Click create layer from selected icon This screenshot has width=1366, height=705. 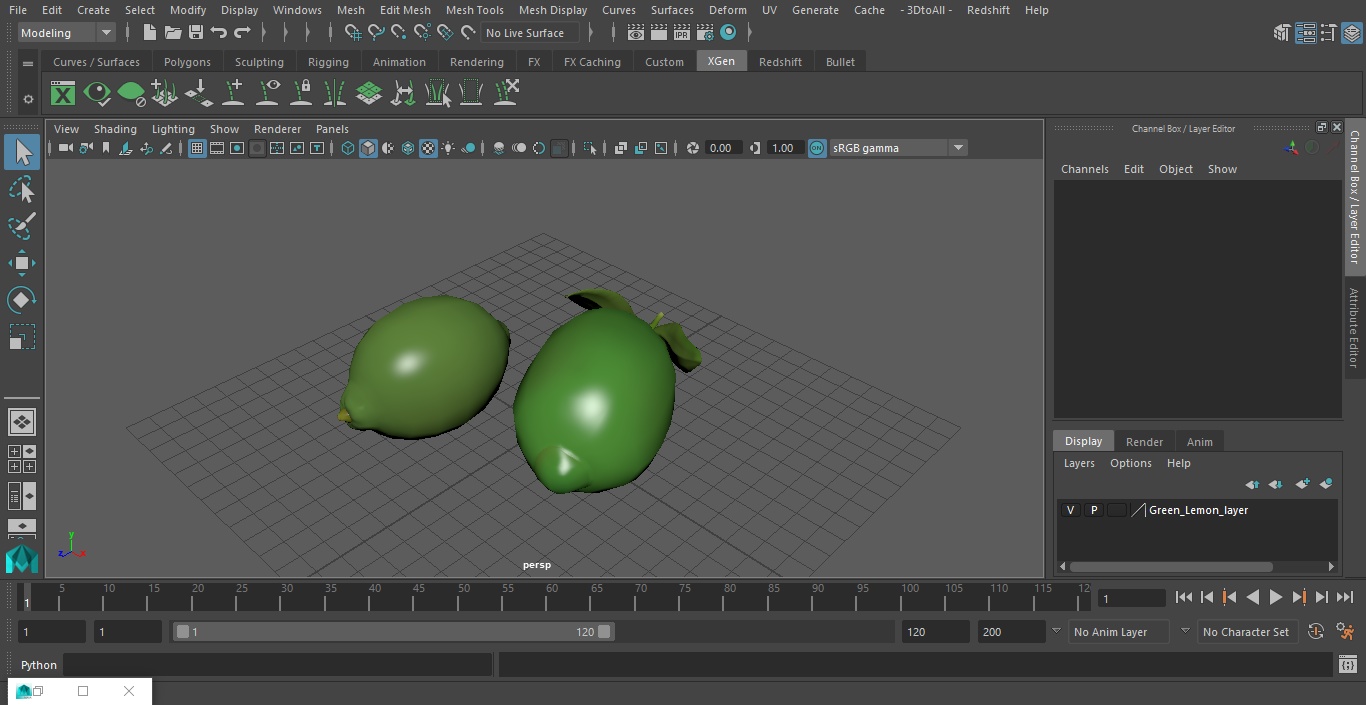tap(1326, 484)
